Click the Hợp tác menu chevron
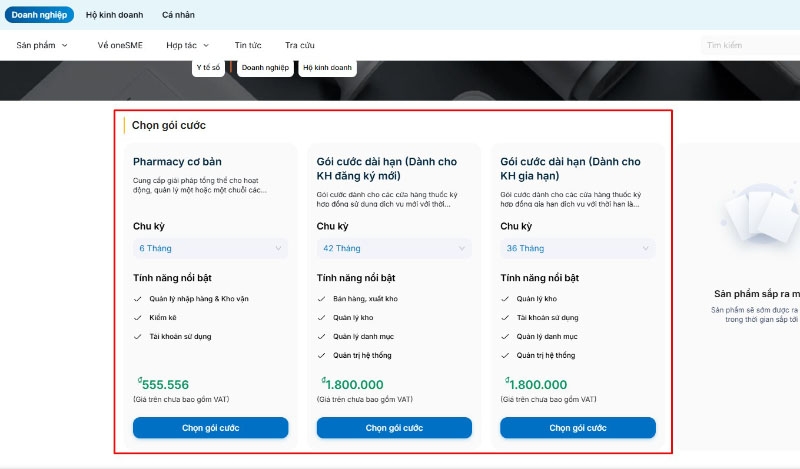 (x=206, y=45)
